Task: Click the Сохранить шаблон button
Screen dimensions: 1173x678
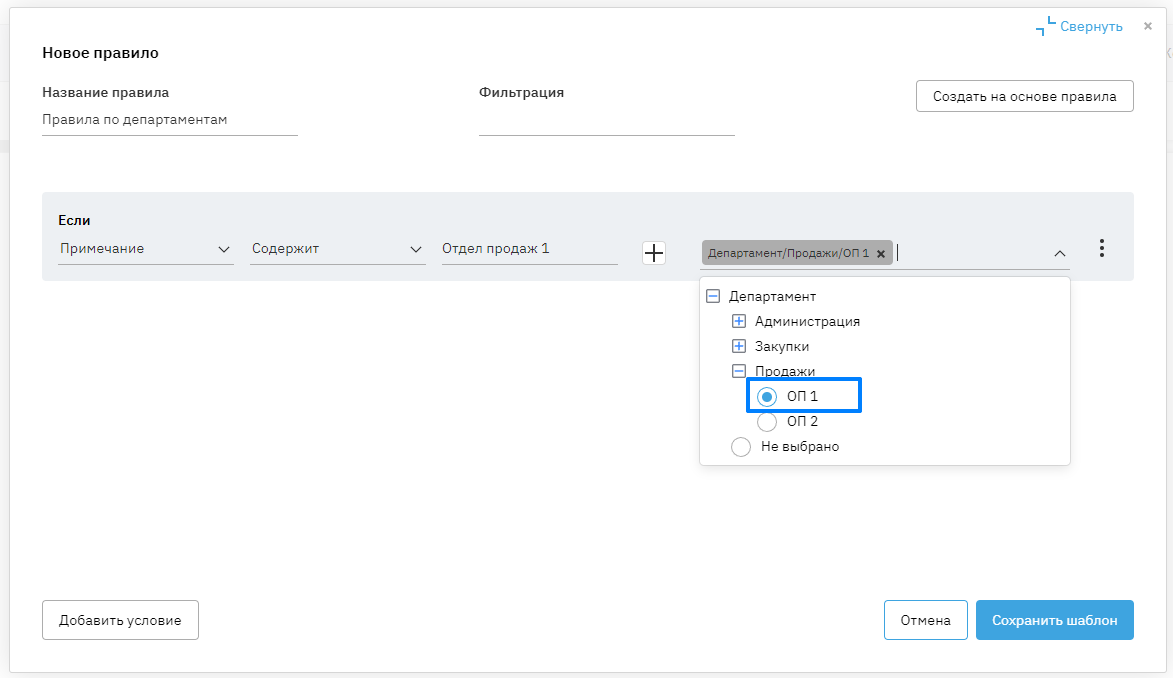Action: pos(1054,620)
